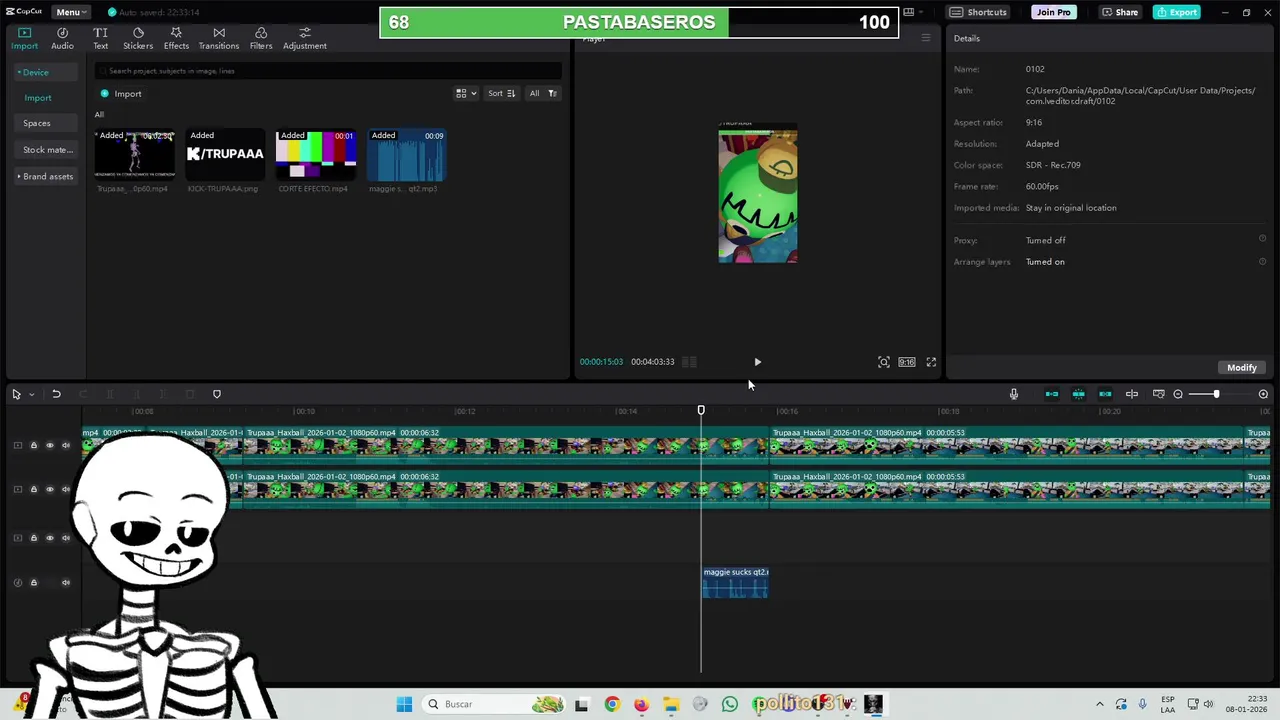The width and height of the screenshot is (1280, 720).
Task: Open the pointer tool mode dropdown
Action: 31,394
